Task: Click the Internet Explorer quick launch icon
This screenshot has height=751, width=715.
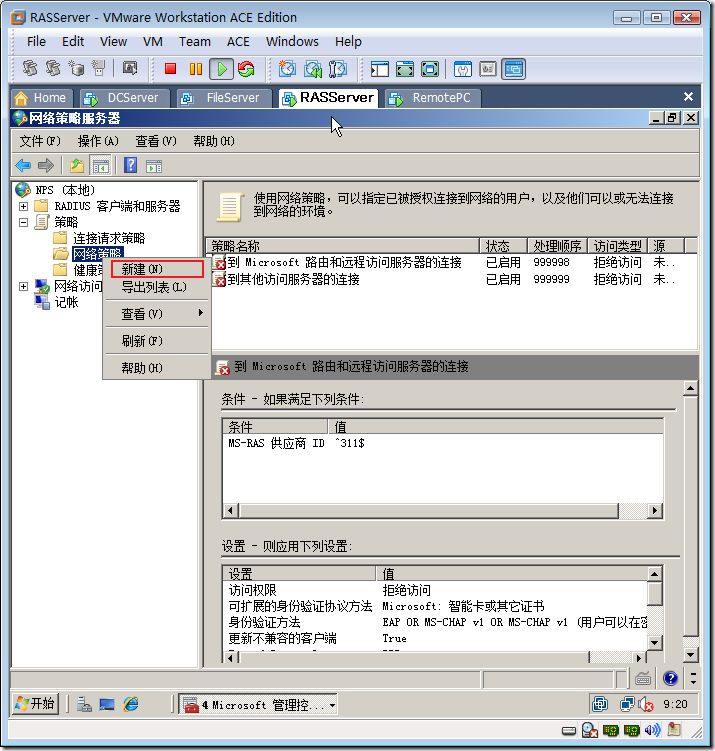Action: click(x=131, y=704)
